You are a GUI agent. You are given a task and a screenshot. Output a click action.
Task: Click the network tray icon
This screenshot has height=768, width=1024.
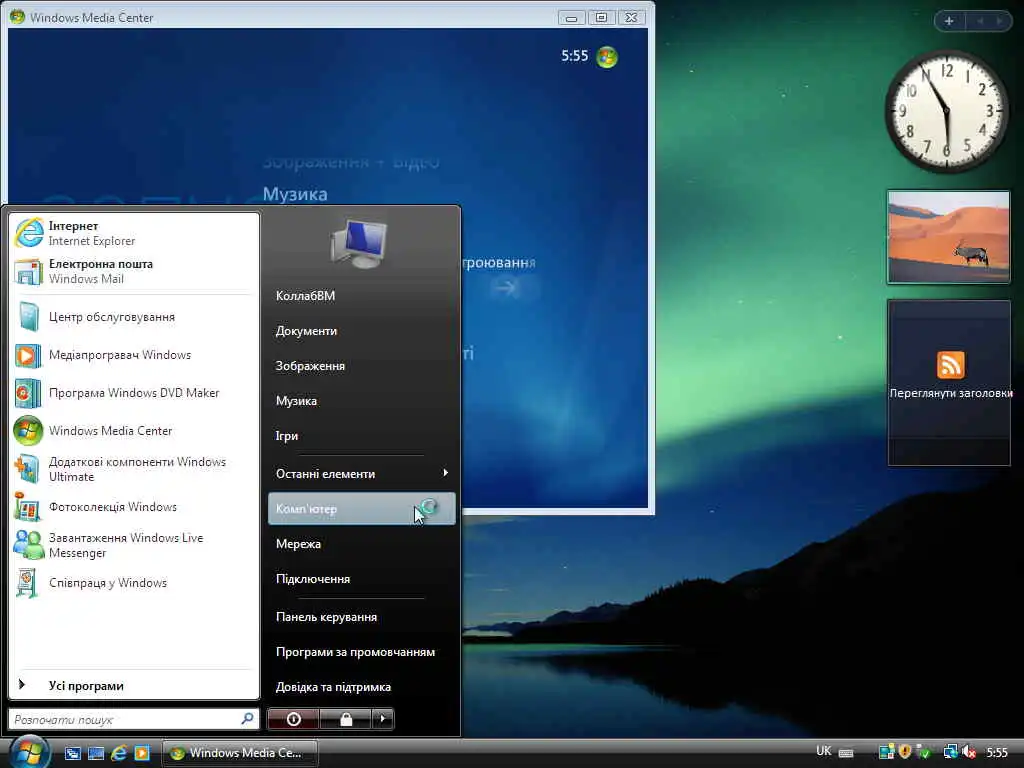point(950,752)
